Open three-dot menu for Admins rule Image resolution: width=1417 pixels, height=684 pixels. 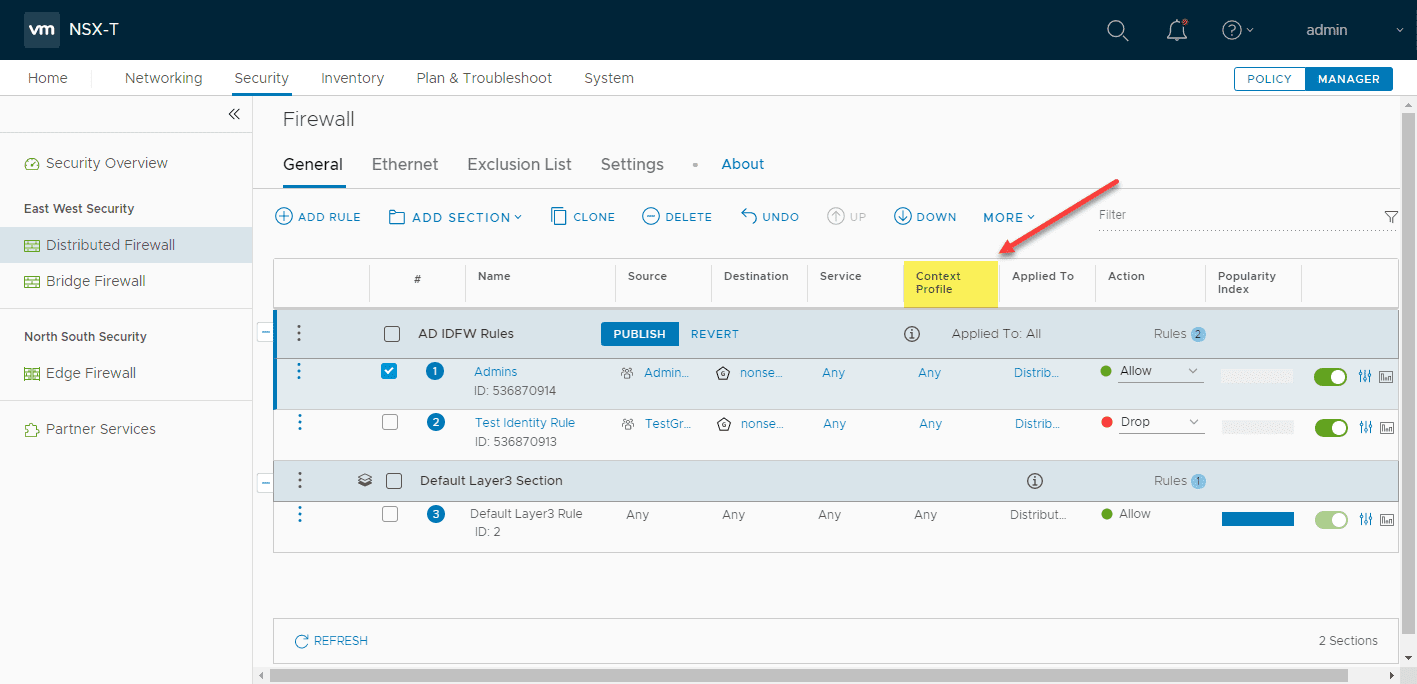299,372
